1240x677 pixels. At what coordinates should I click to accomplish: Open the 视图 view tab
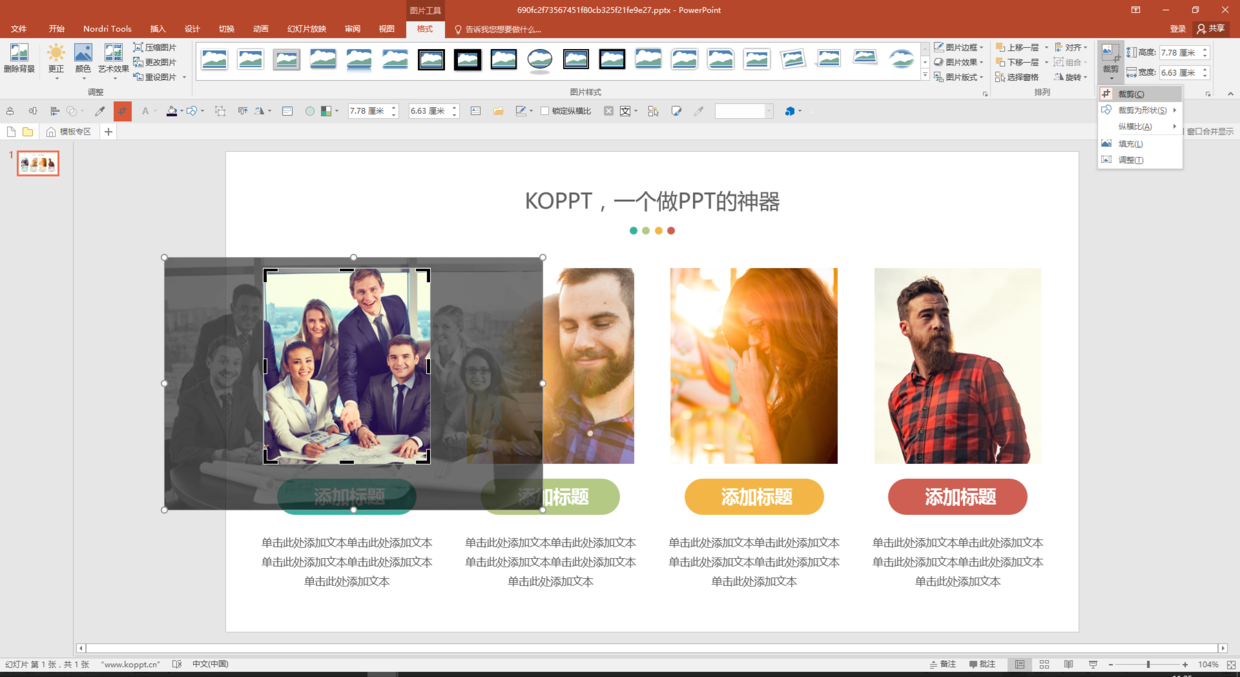tap(387, 29)
